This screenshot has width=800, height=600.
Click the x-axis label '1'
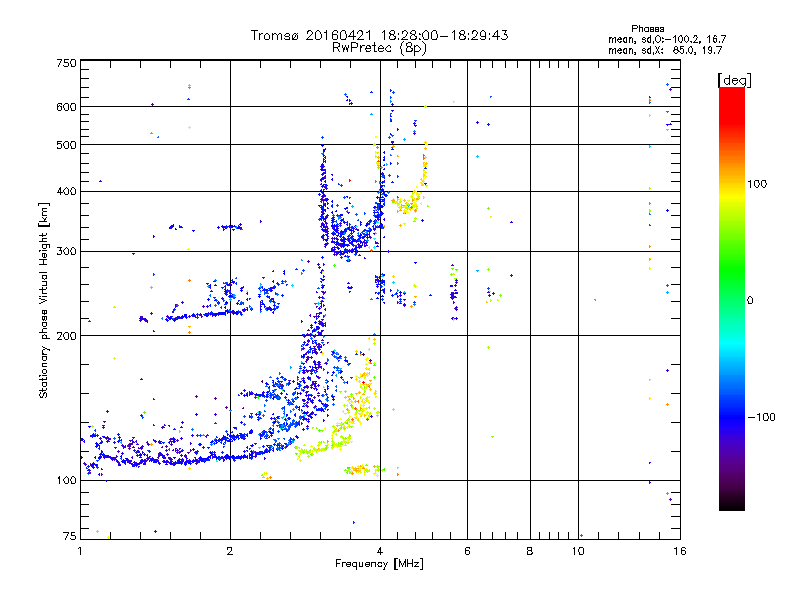pyautogui.click(x=80, y=551)
